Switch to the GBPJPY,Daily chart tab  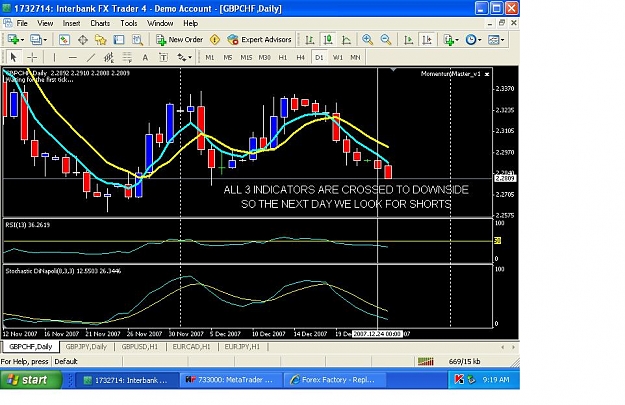[86, 347]
